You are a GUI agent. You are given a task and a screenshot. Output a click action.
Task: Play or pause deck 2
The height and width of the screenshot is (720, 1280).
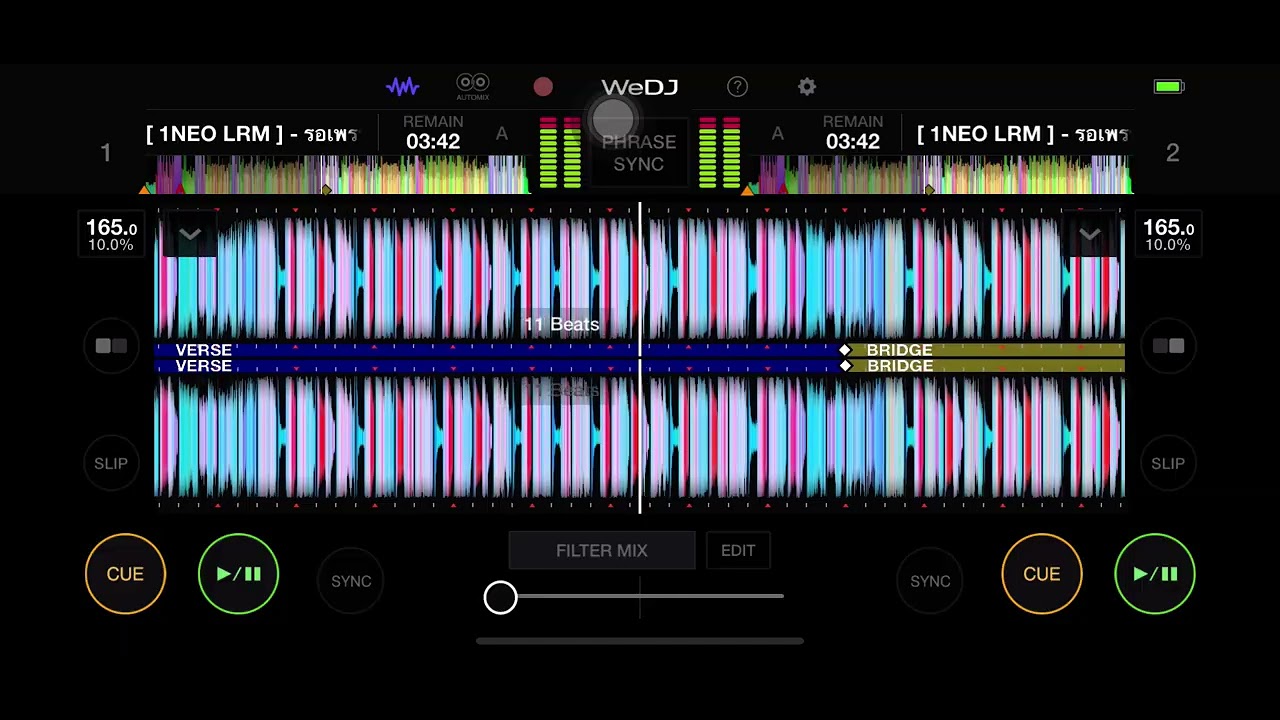pos(1155,574)
